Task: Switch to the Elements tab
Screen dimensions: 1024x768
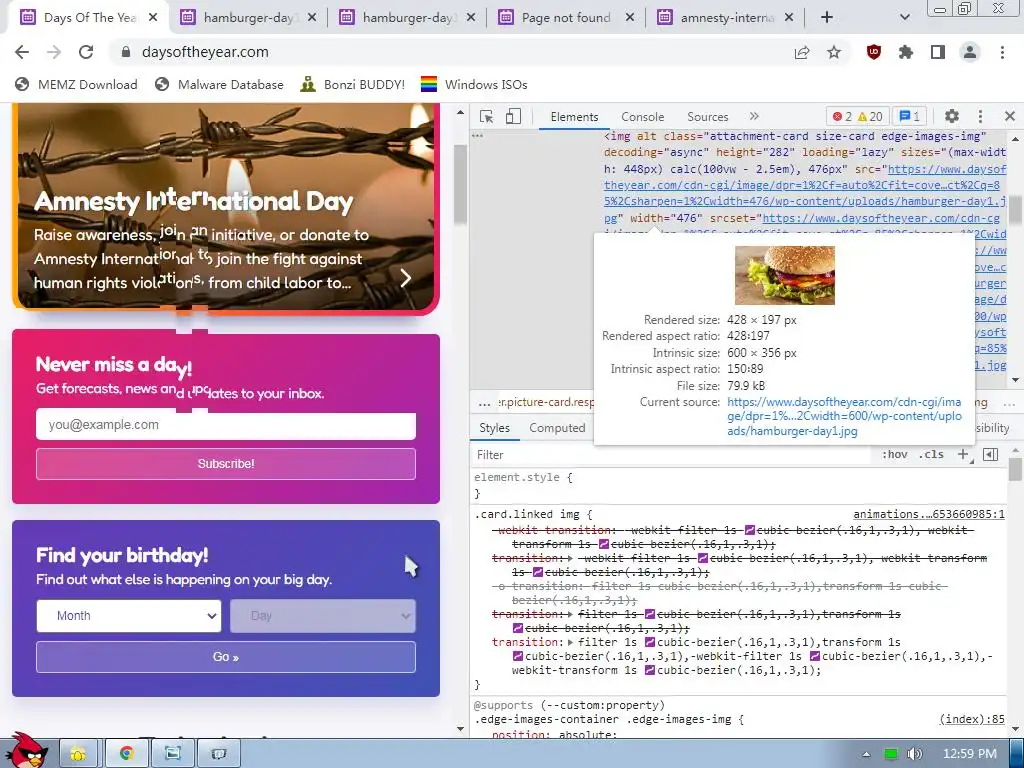Action: click(x=574, y=117)
